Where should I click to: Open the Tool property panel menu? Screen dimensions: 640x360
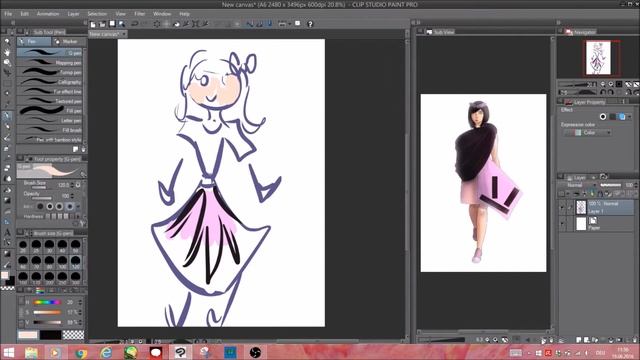pyautogui.click(x=20, y=159)
